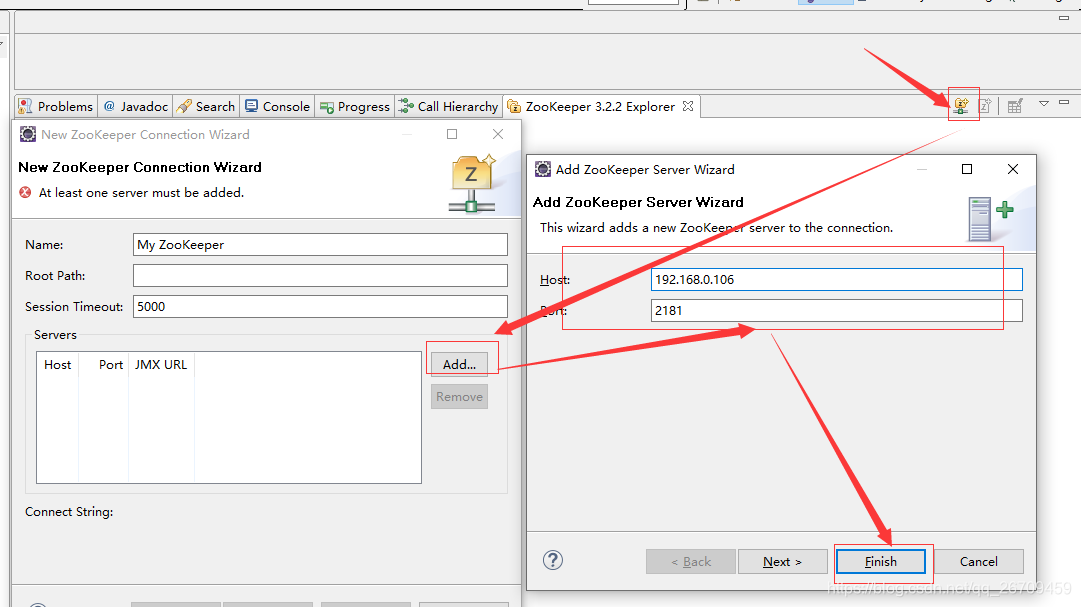Click the help question mark icon

coord(553,560)
